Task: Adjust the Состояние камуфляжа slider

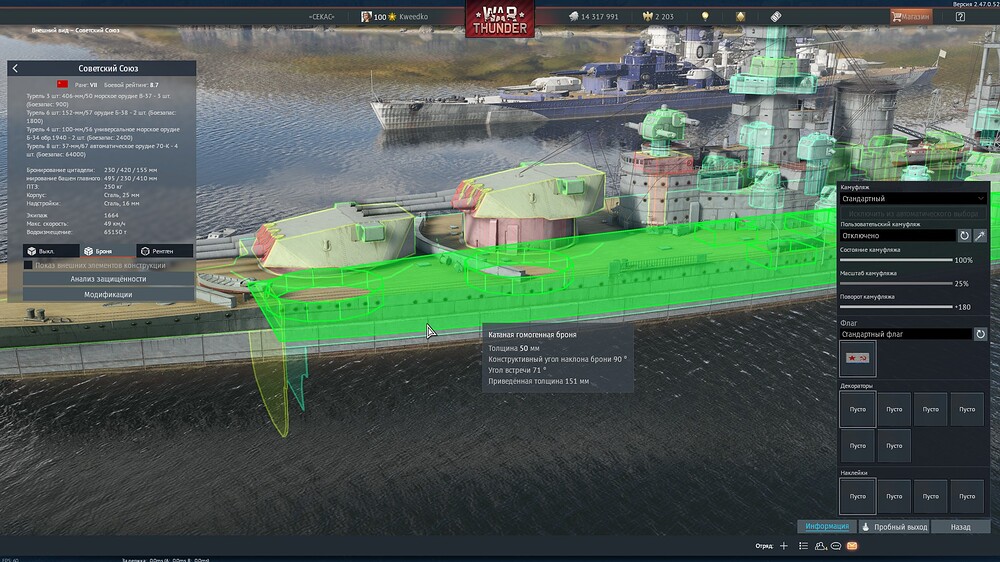Action: [x=896, y=260]
